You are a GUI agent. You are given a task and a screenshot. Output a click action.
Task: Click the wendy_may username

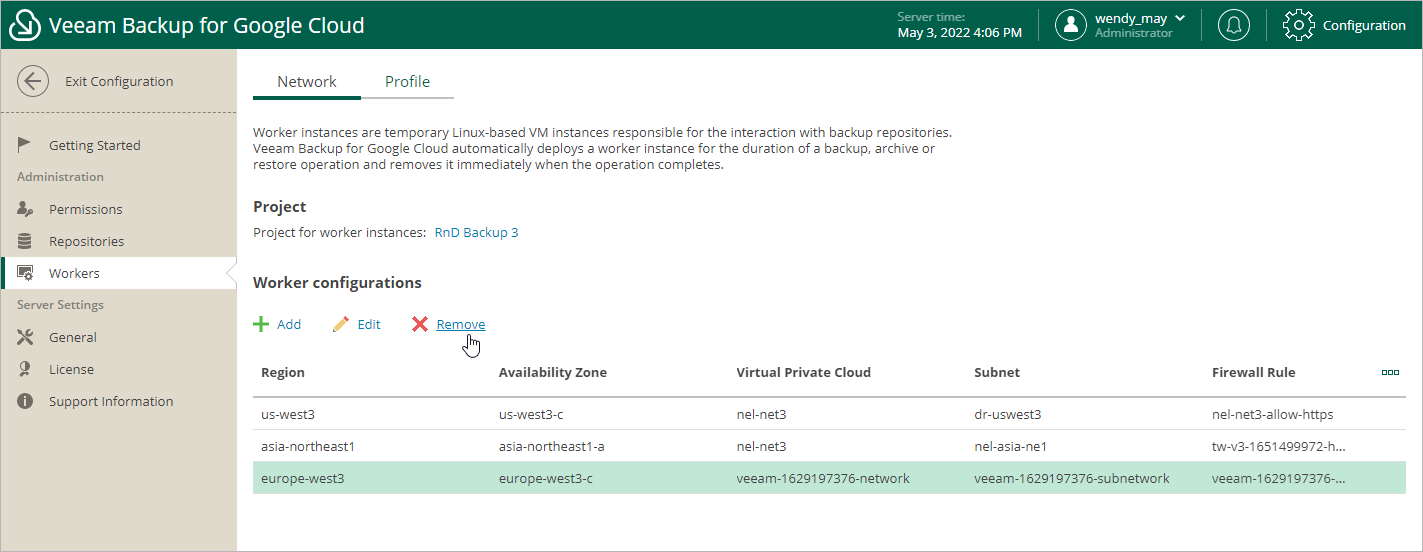pyautogui.click(x=1131, y=18)
